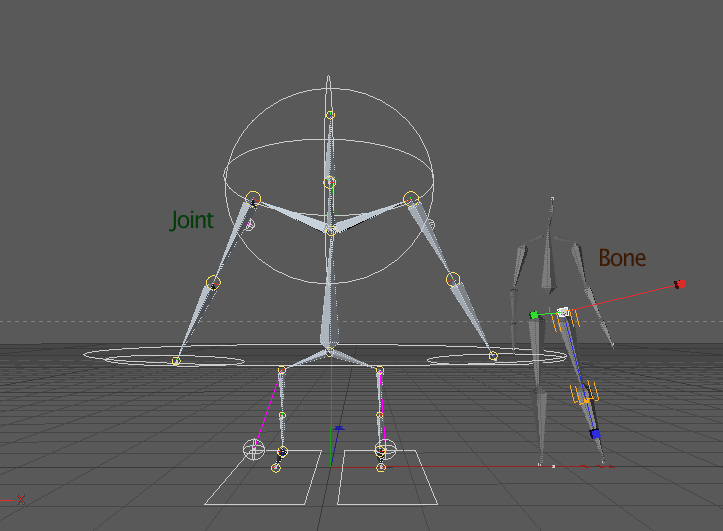The height and width of the screenshot is (531, 723).
Task: Select the white center handle of bone gizmo
Action: click(x=563, y=312)
